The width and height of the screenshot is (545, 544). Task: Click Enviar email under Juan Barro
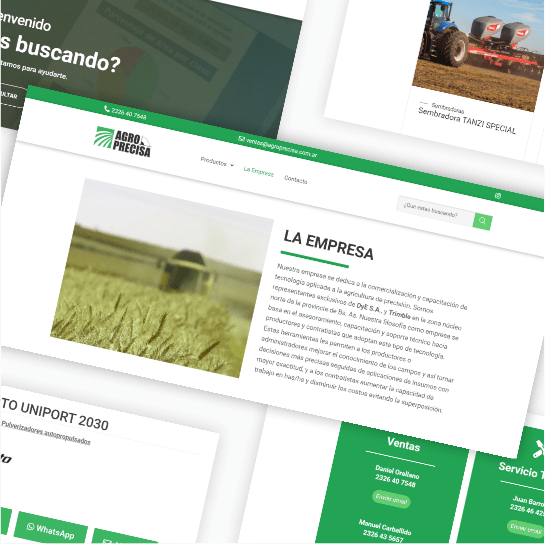tap(526, 528)
